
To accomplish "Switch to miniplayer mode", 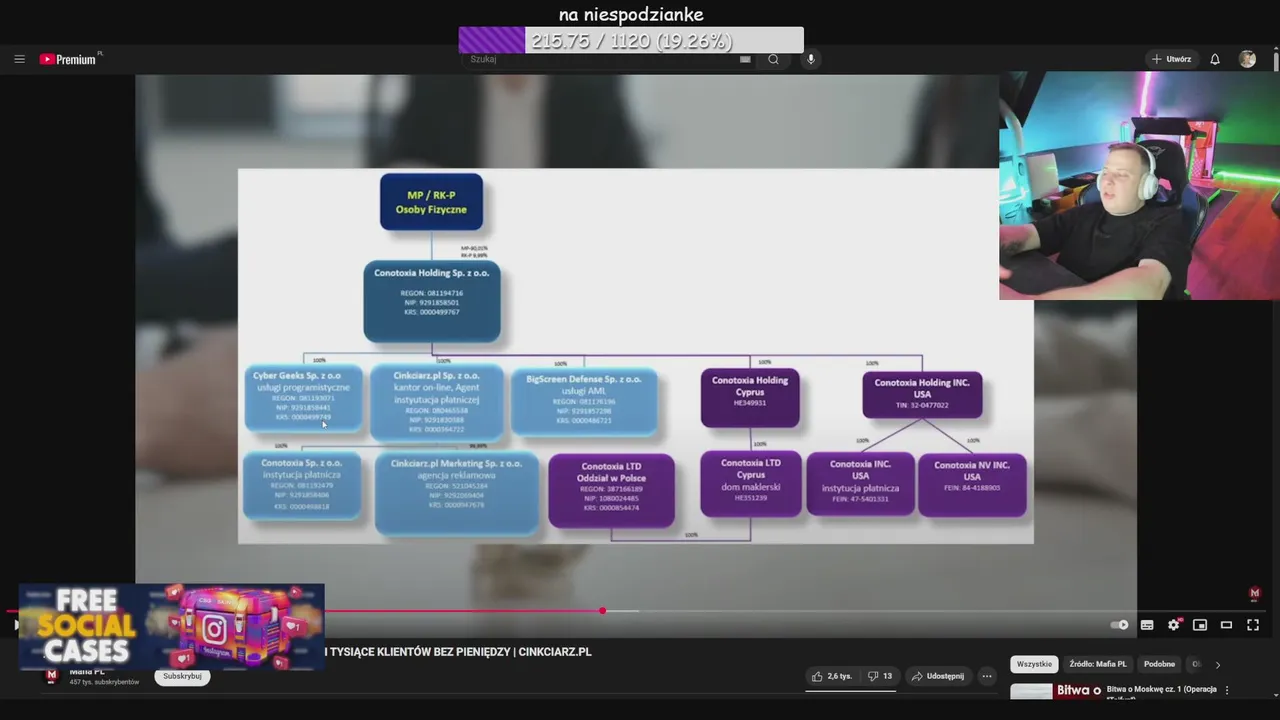I will (1200, 625).
